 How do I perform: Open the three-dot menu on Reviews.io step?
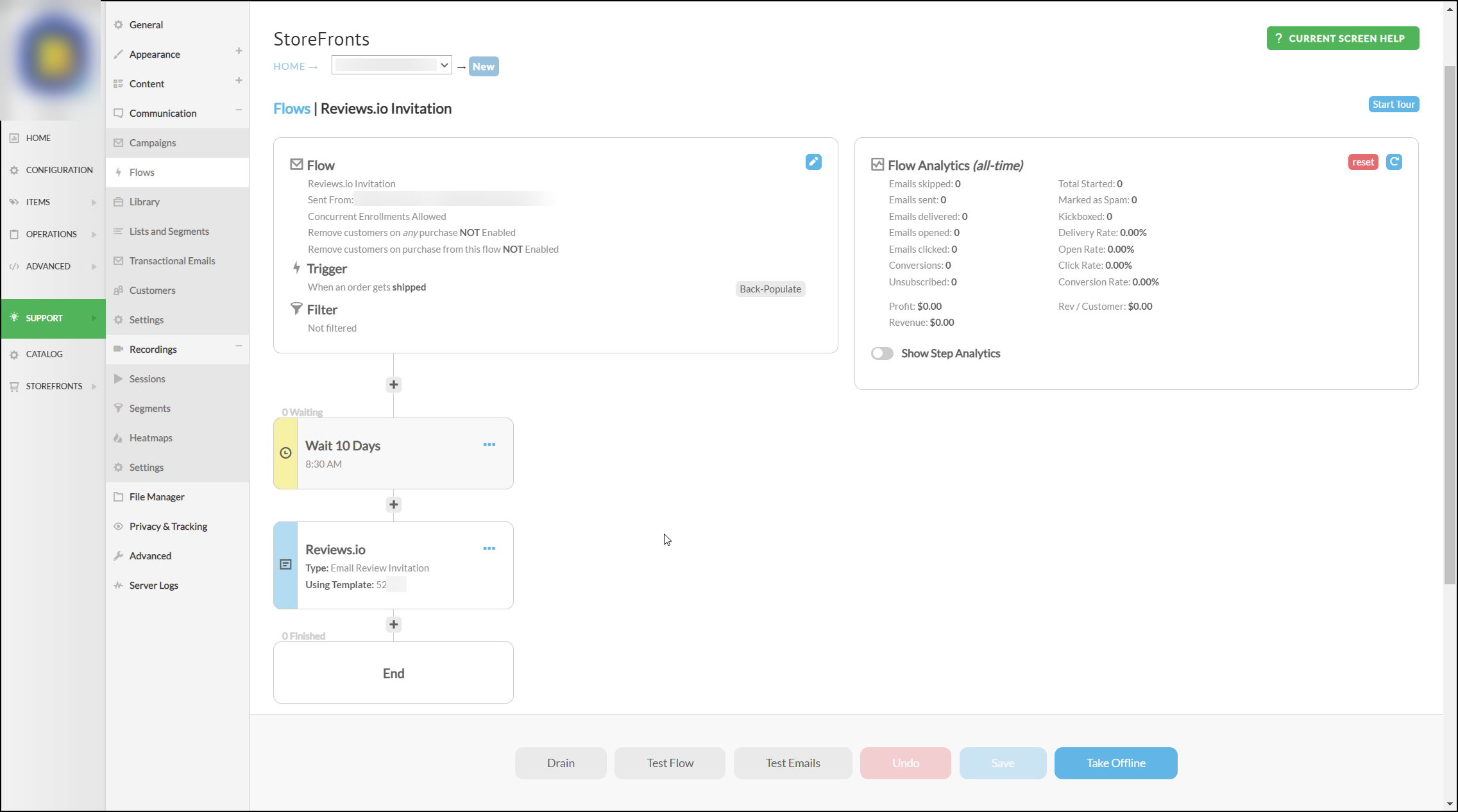489,548
